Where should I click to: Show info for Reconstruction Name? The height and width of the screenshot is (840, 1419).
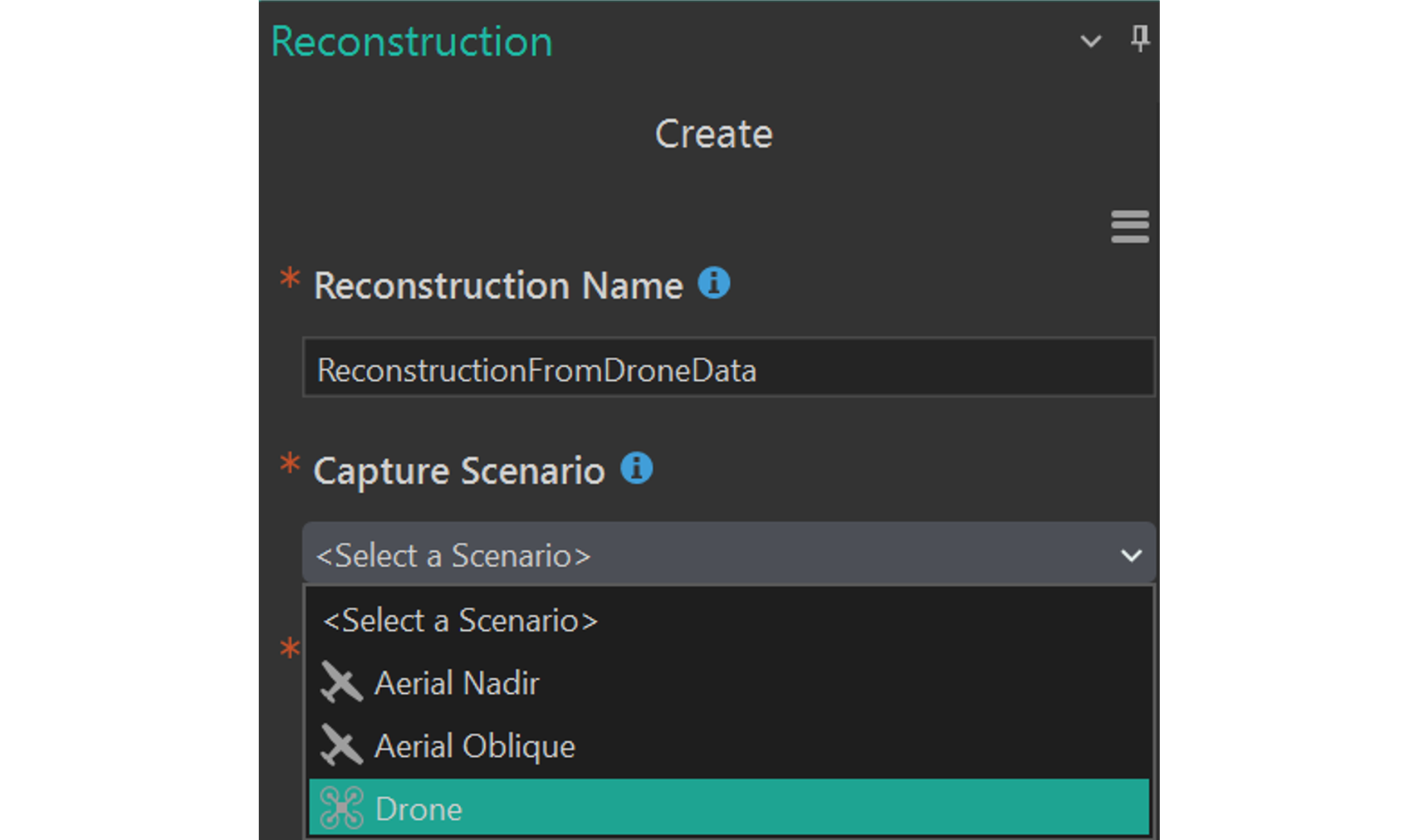coord(713,284)
